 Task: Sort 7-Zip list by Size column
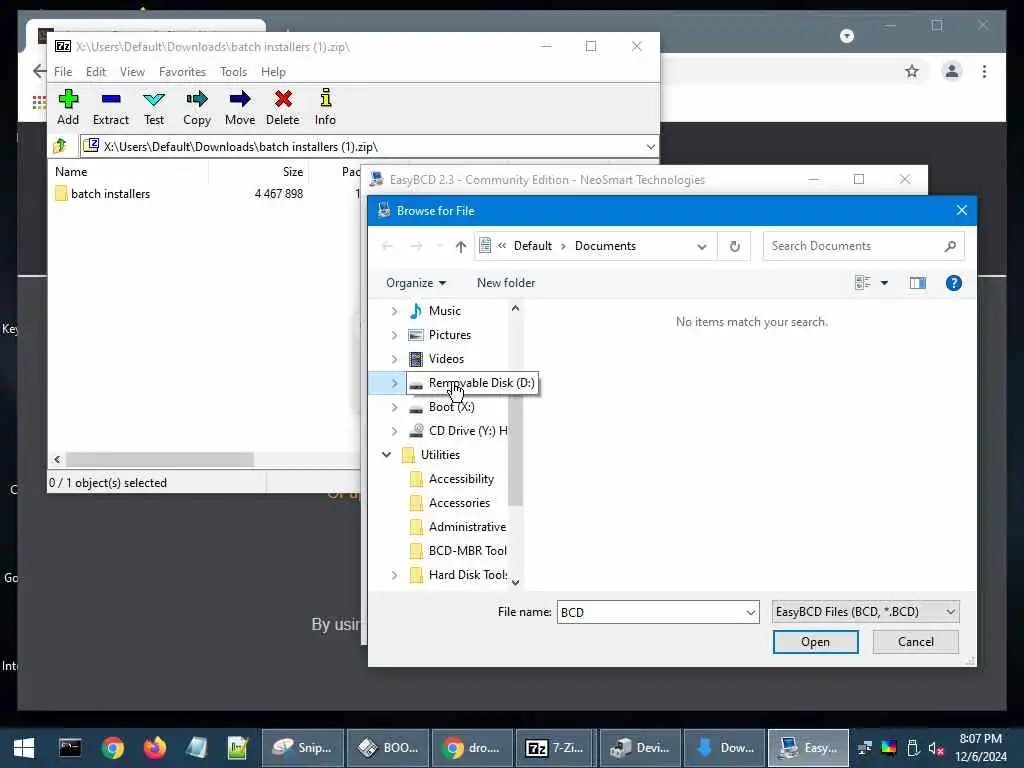coord(293,172)
